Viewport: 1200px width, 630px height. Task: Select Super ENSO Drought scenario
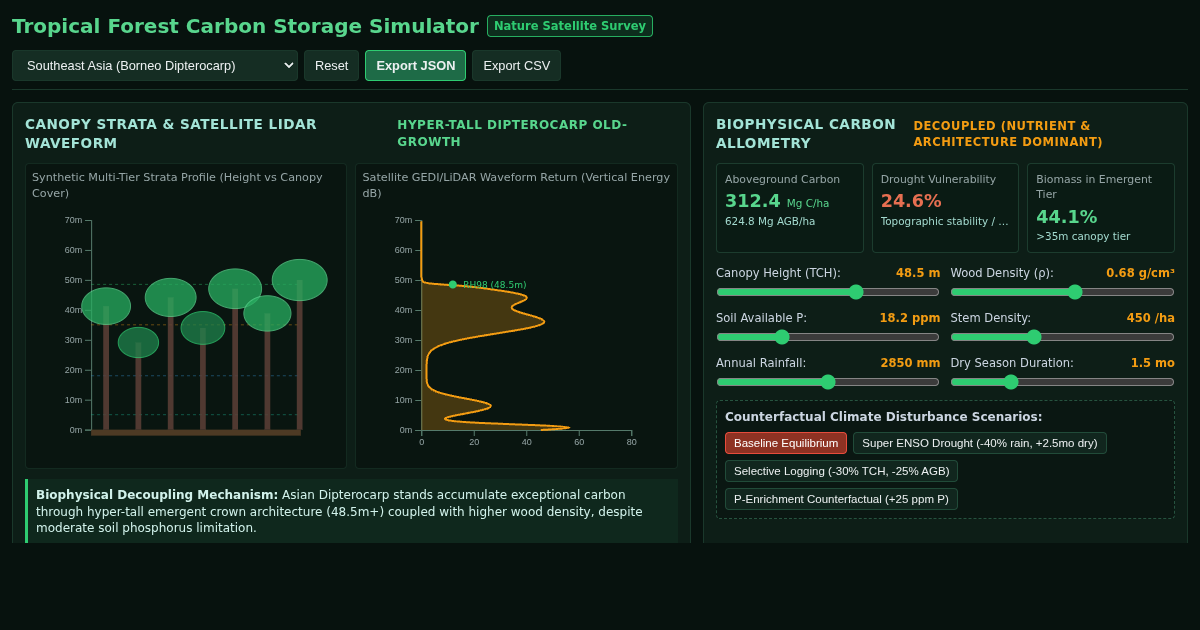980,443
